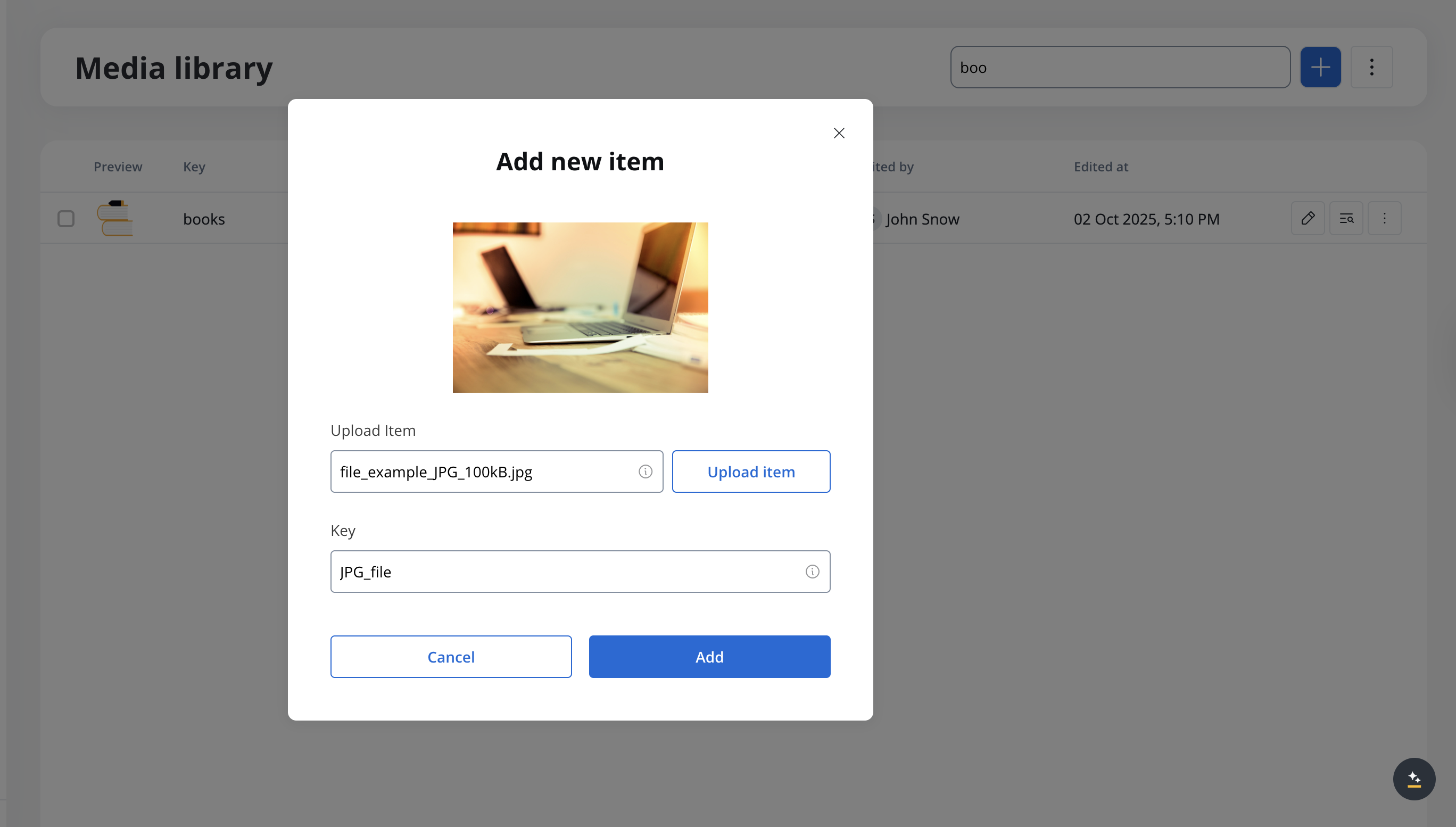The image size is (1456, 827).
Task: Click the info icon in Key field
Action: pos(812,572)
